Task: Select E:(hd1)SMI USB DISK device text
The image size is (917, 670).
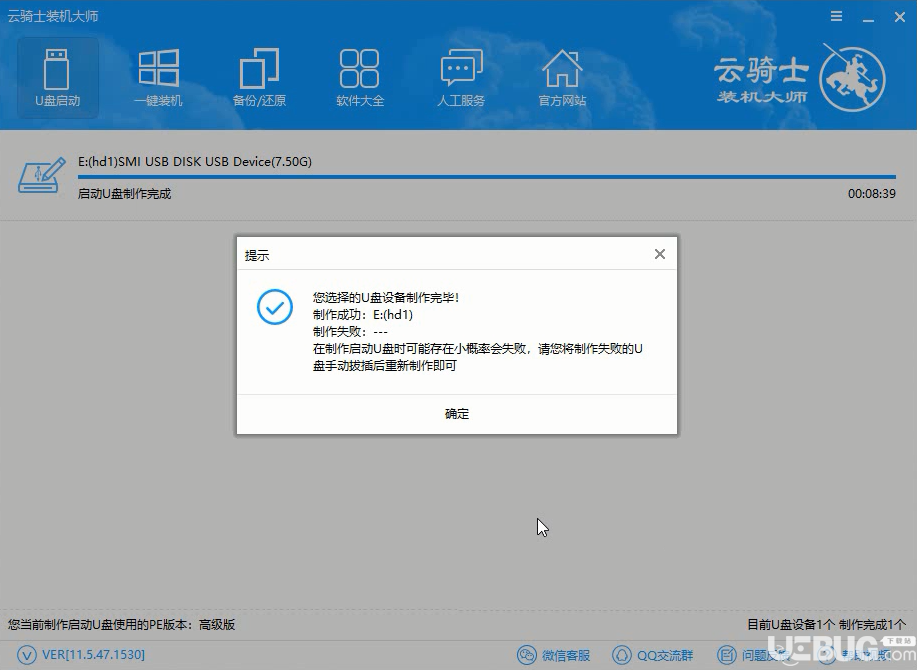Action: click(195, 161)
